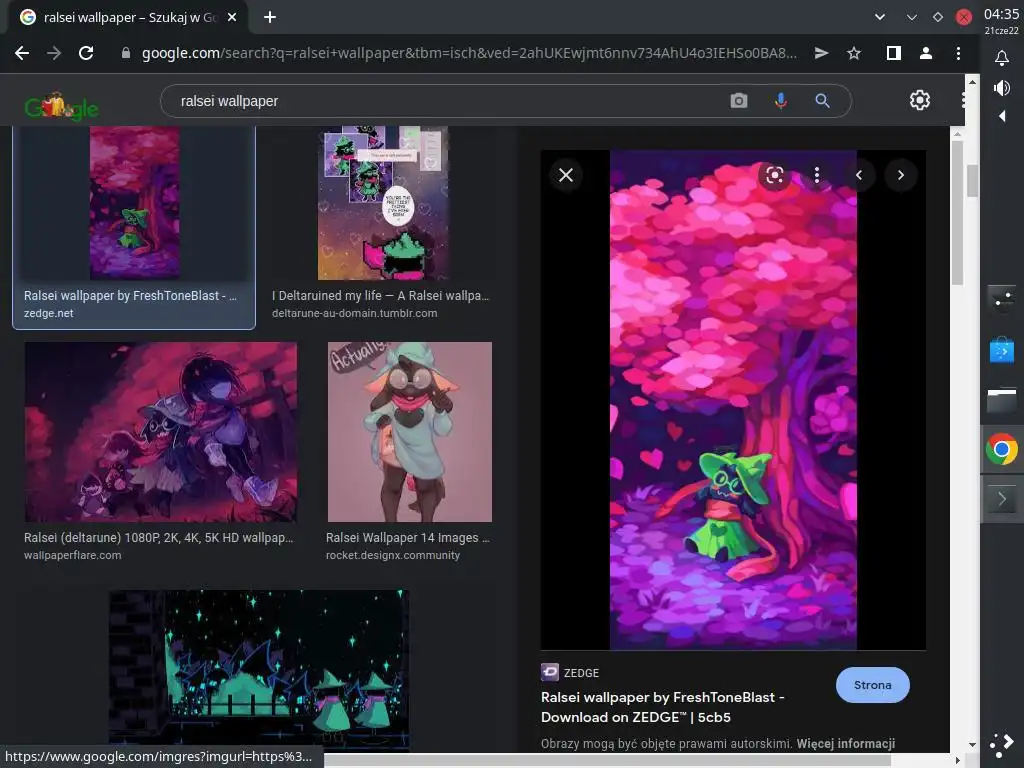Open the file manager dock icon

tap(1001, 400)
